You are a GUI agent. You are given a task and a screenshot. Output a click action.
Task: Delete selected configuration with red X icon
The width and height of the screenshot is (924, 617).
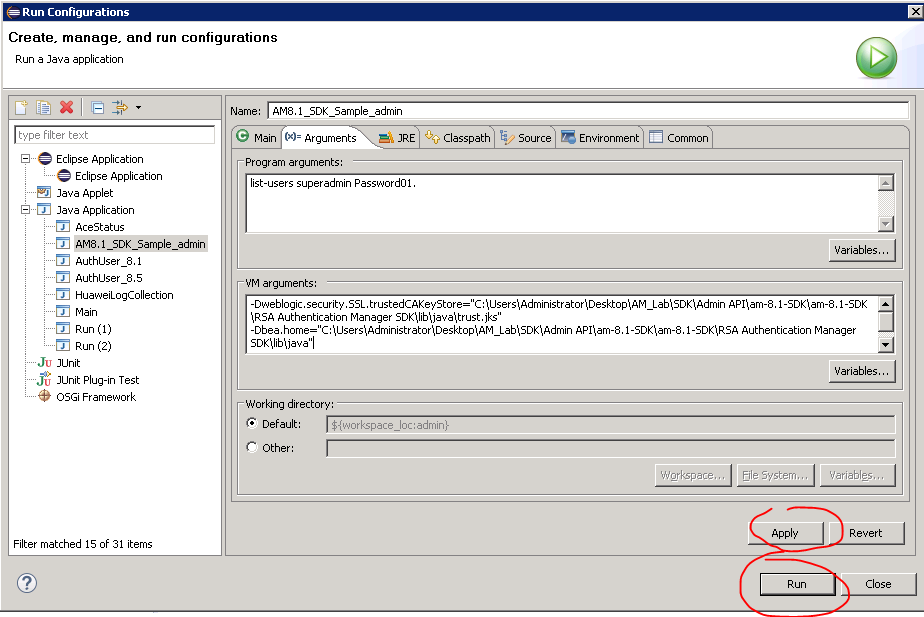pyautogui.click(x=67, y=107)
